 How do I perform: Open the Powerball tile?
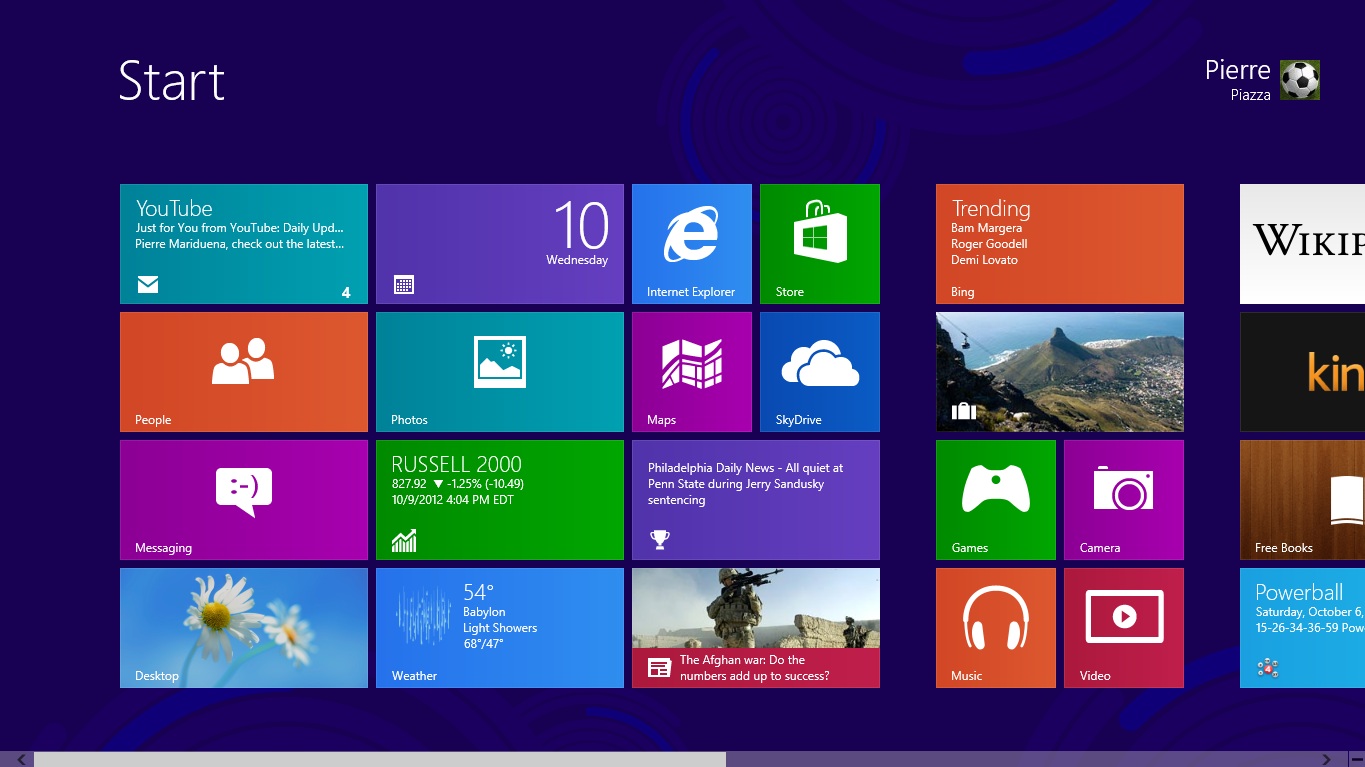tap(1302, 628)
